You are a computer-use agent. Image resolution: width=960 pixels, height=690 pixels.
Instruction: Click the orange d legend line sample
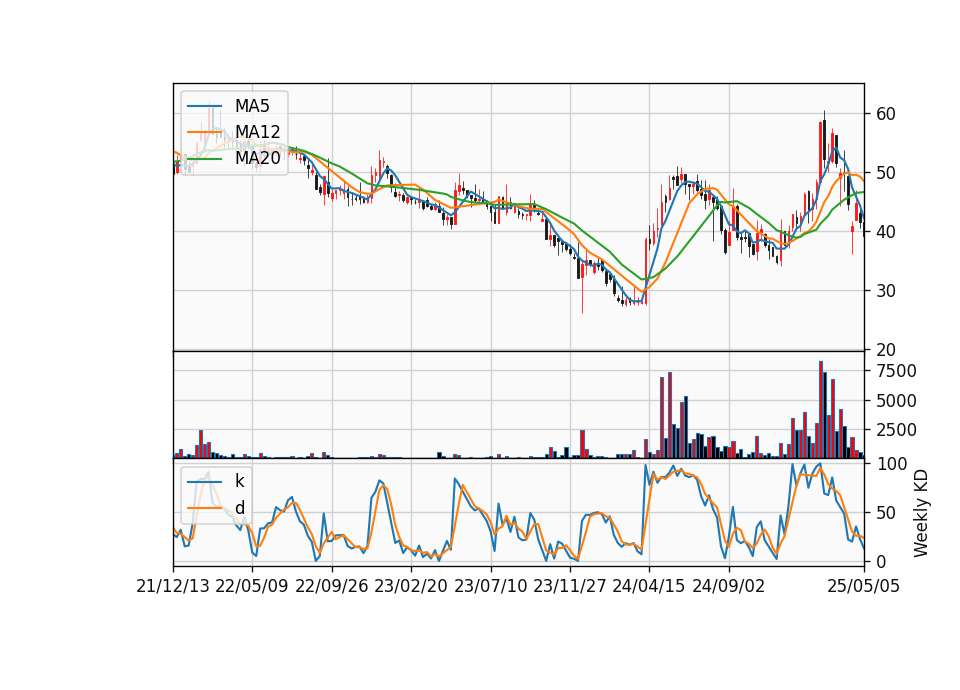(x=204, y=508)
